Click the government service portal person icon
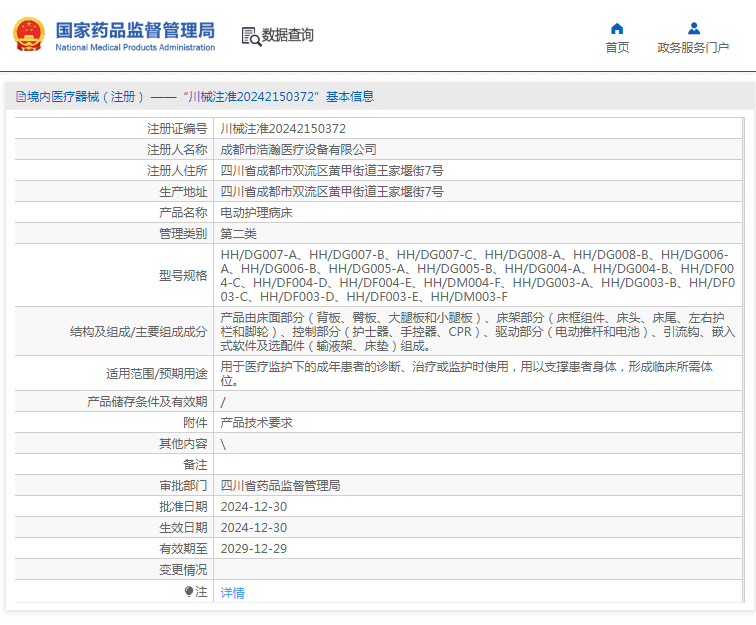 pos(694,29)
